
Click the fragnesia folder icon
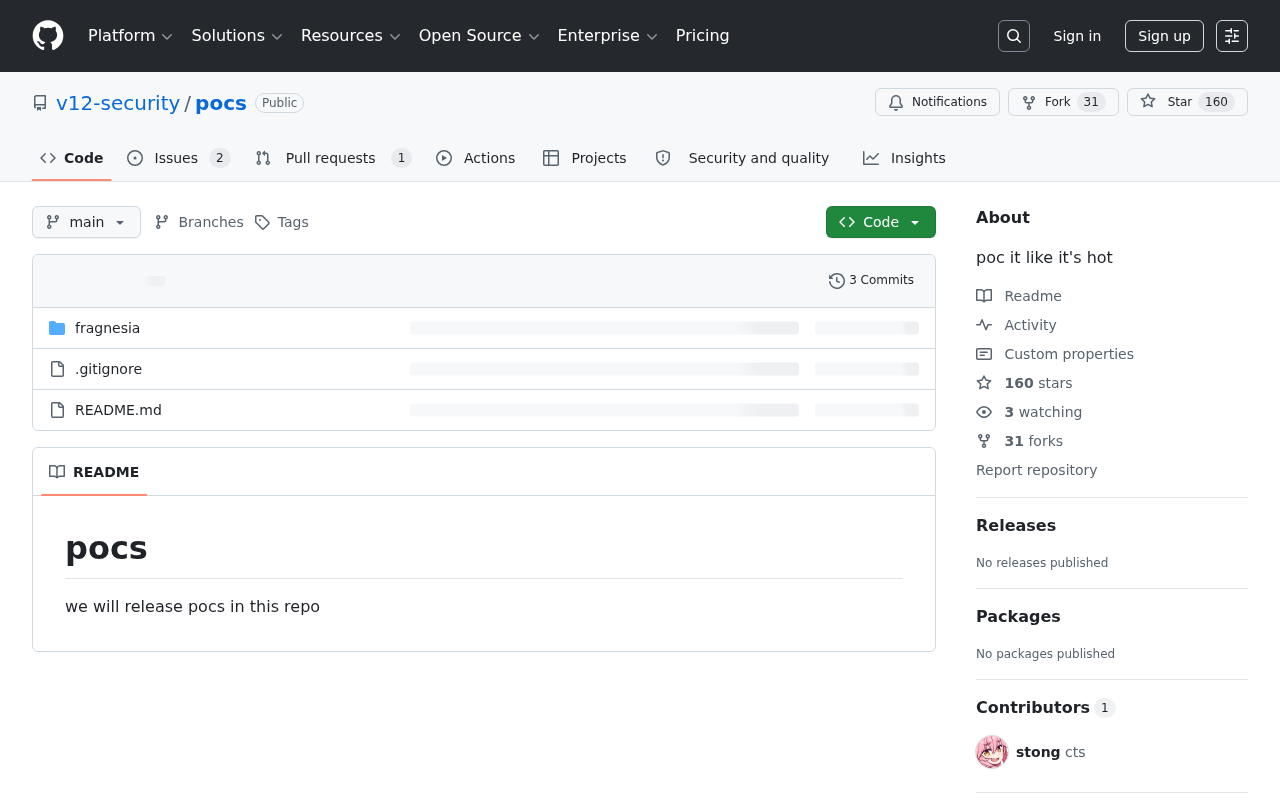point(57,328)
